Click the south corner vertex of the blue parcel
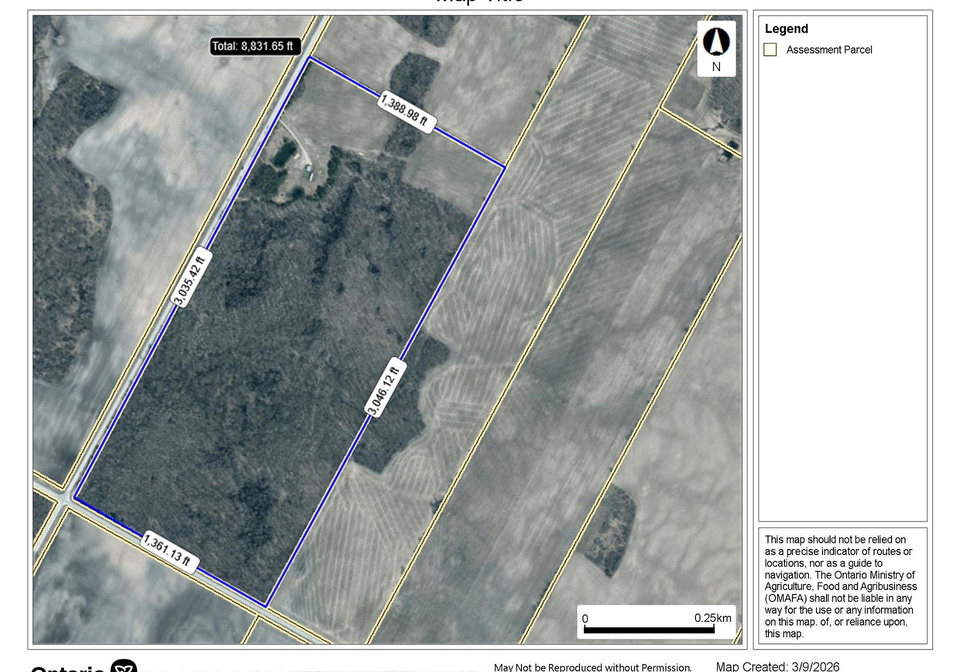The height and width of the screenshot is (672, 960). pyautogui.click(x=266, y=605)
